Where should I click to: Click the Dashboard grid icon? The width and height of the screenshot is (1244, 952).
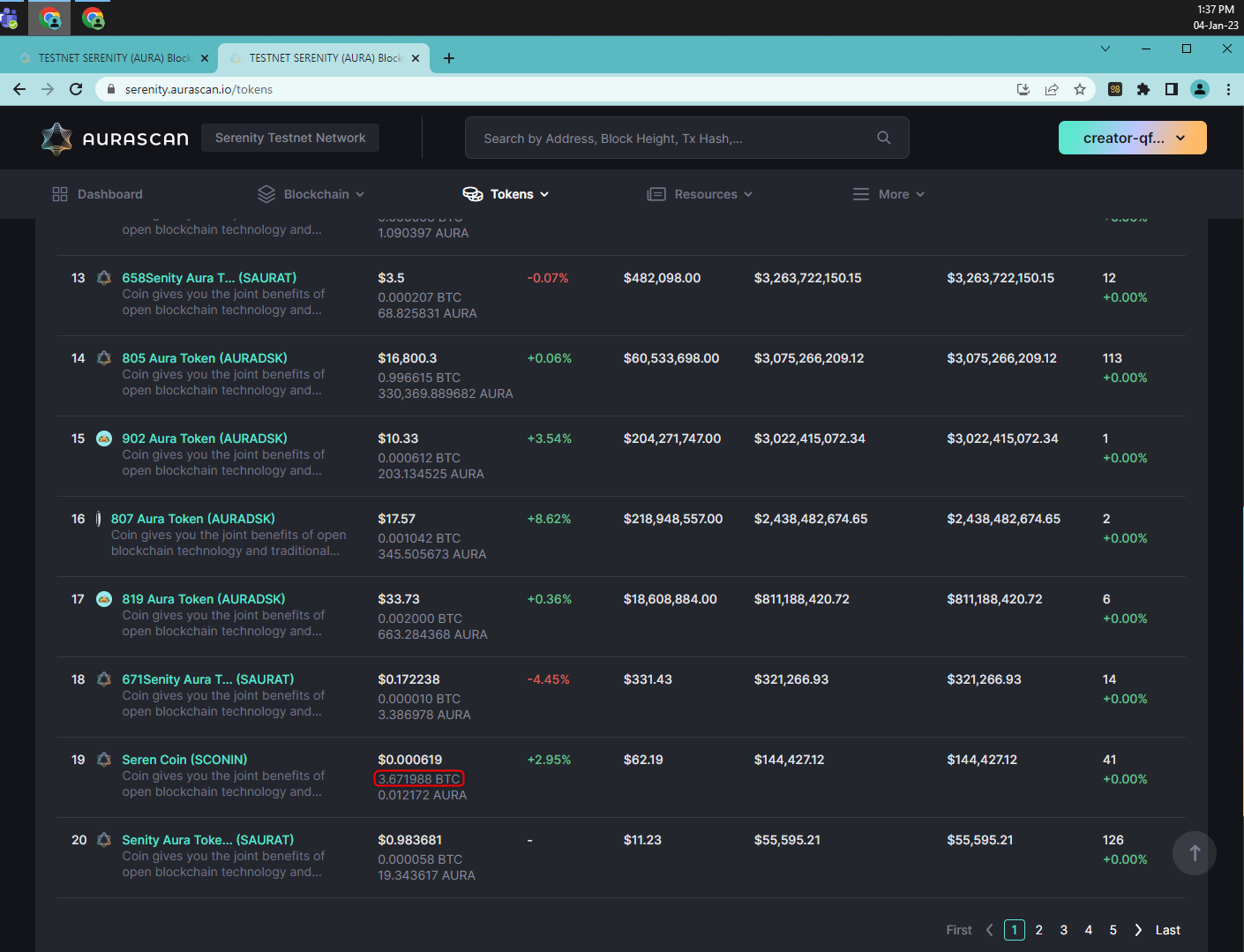click(60, 193)
